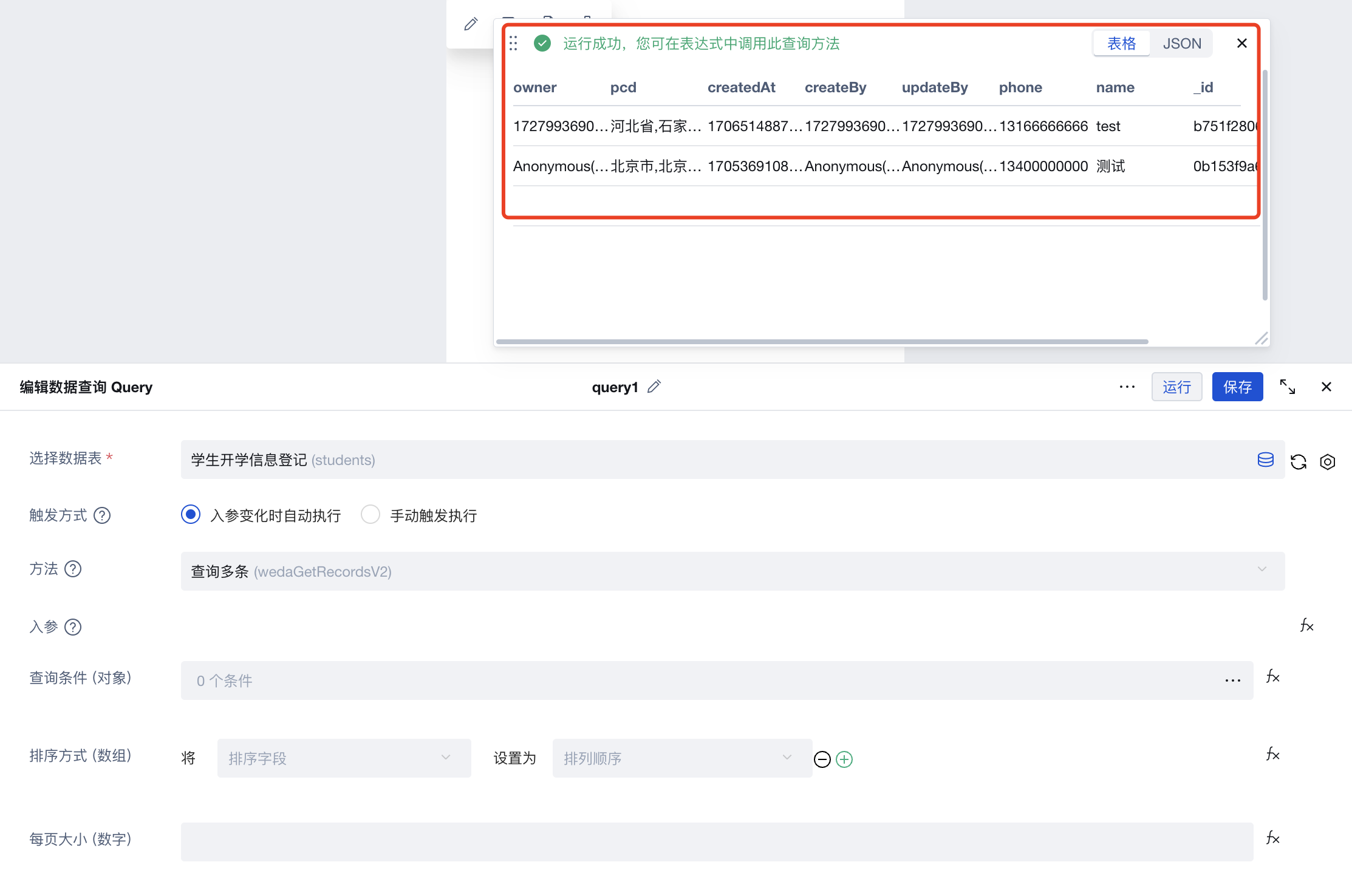Click the 查询条件 0 个条件 field
The image size is (1352, 896).
coord(717,680)
